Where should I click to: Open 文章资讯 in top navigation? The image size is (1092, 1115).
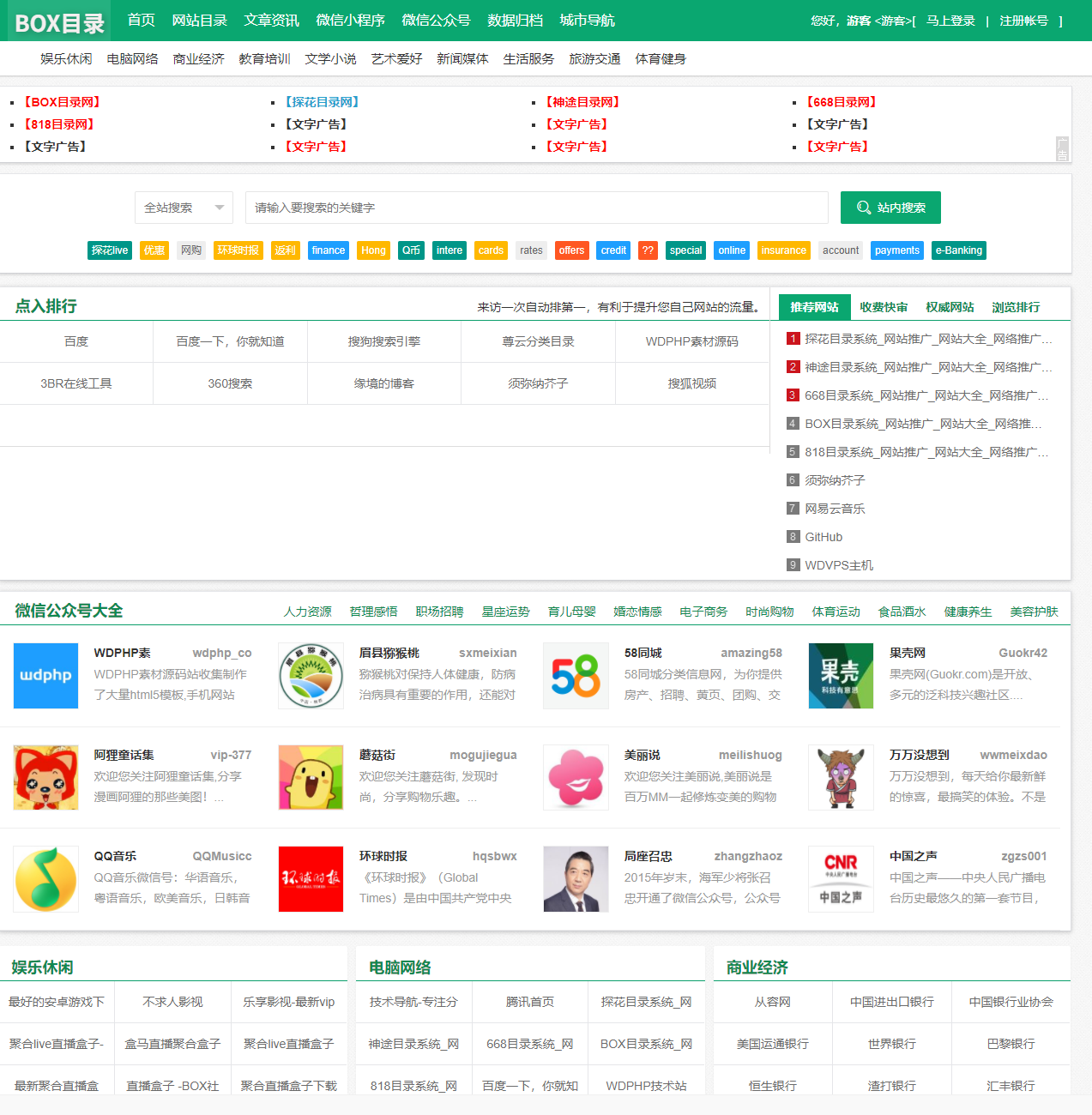[272, 20]
